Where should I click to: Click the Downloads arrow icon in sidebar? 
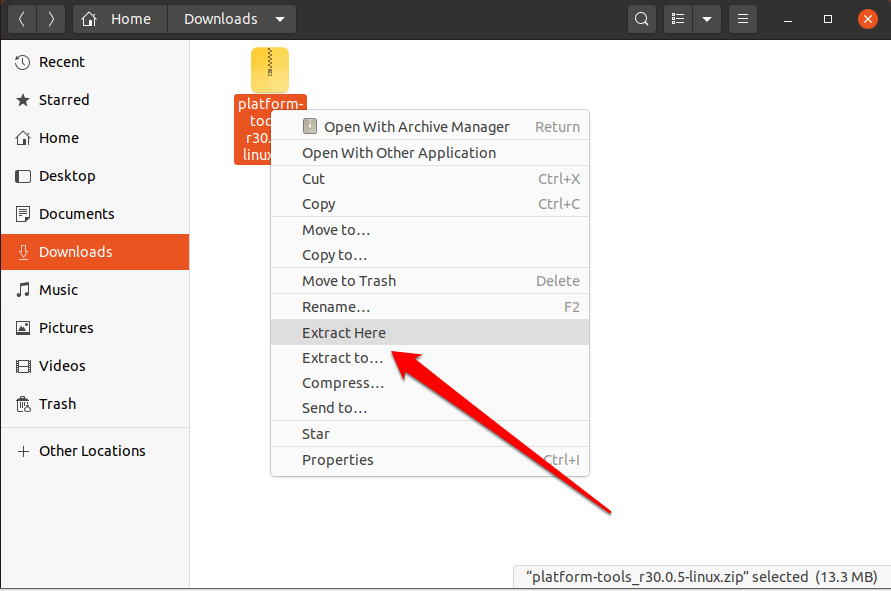pos(23,252)
